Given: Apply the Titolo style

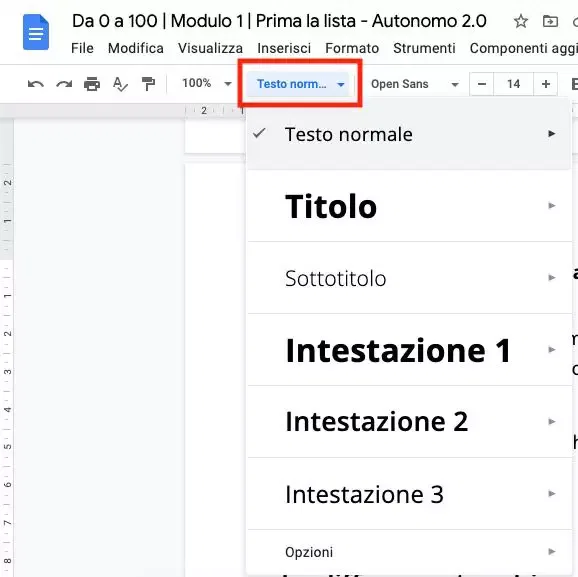Looking at the screenshot, I should (409, 206).
